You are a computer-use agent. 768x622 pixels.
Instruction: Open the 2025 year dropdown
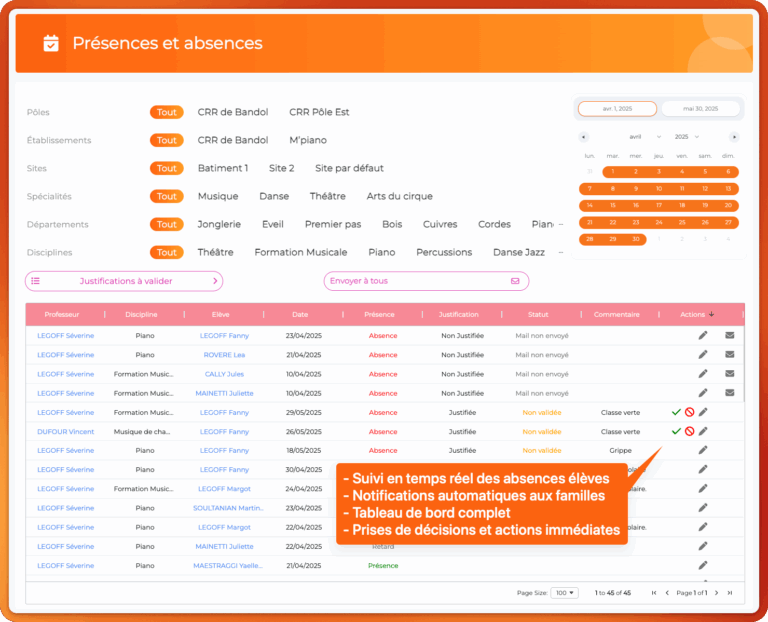687,137
